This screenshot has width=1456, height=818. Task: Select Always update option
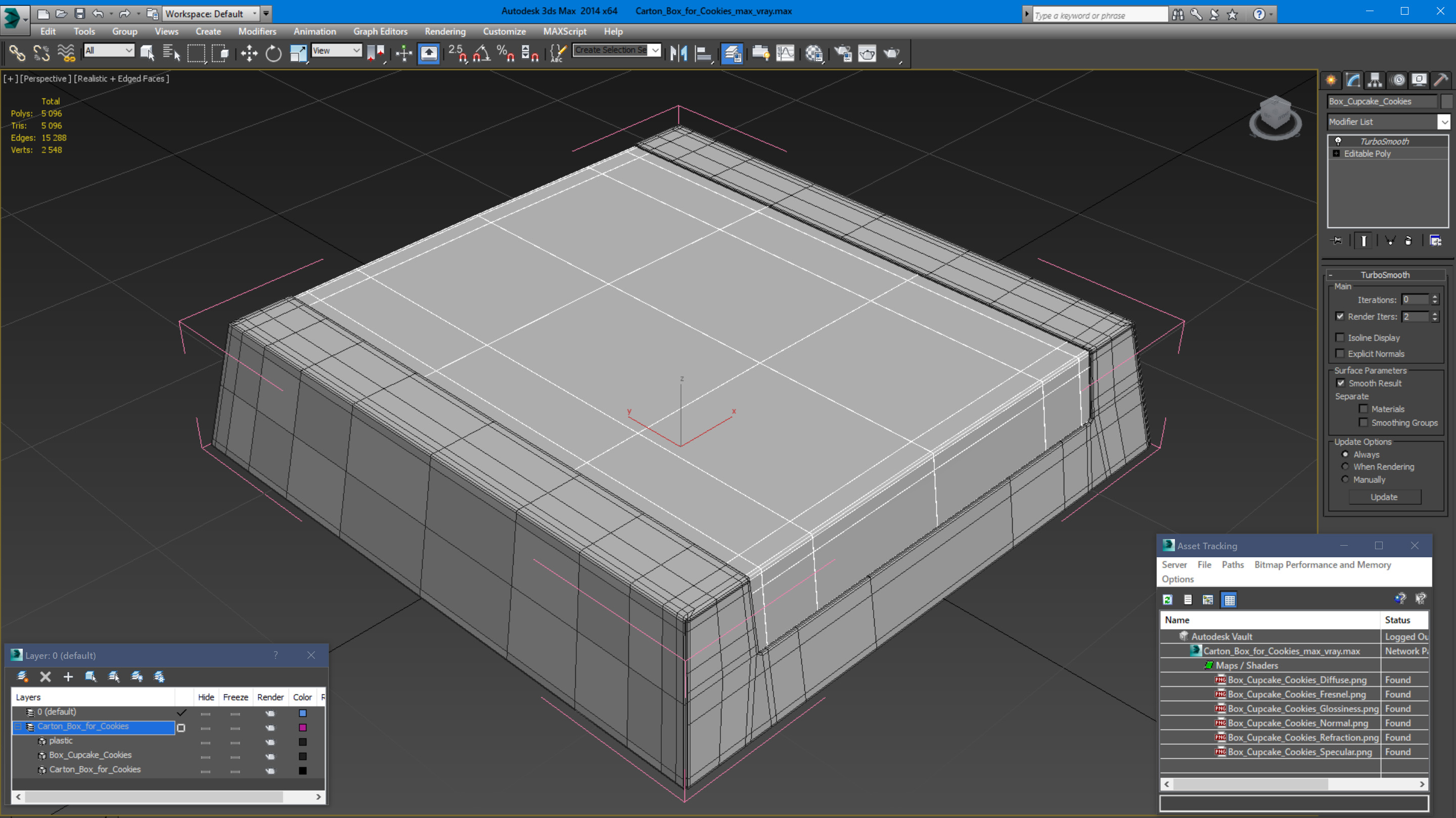(1345, 454)
